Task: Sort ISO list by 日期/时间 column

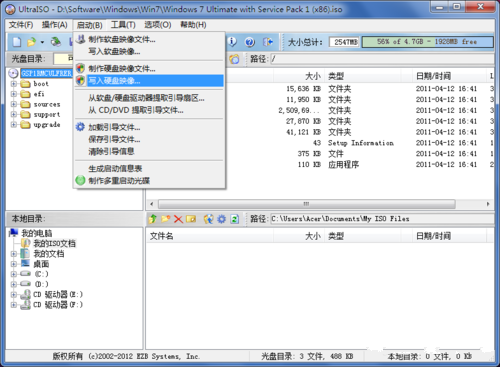Action: click(x=449, y=76)
